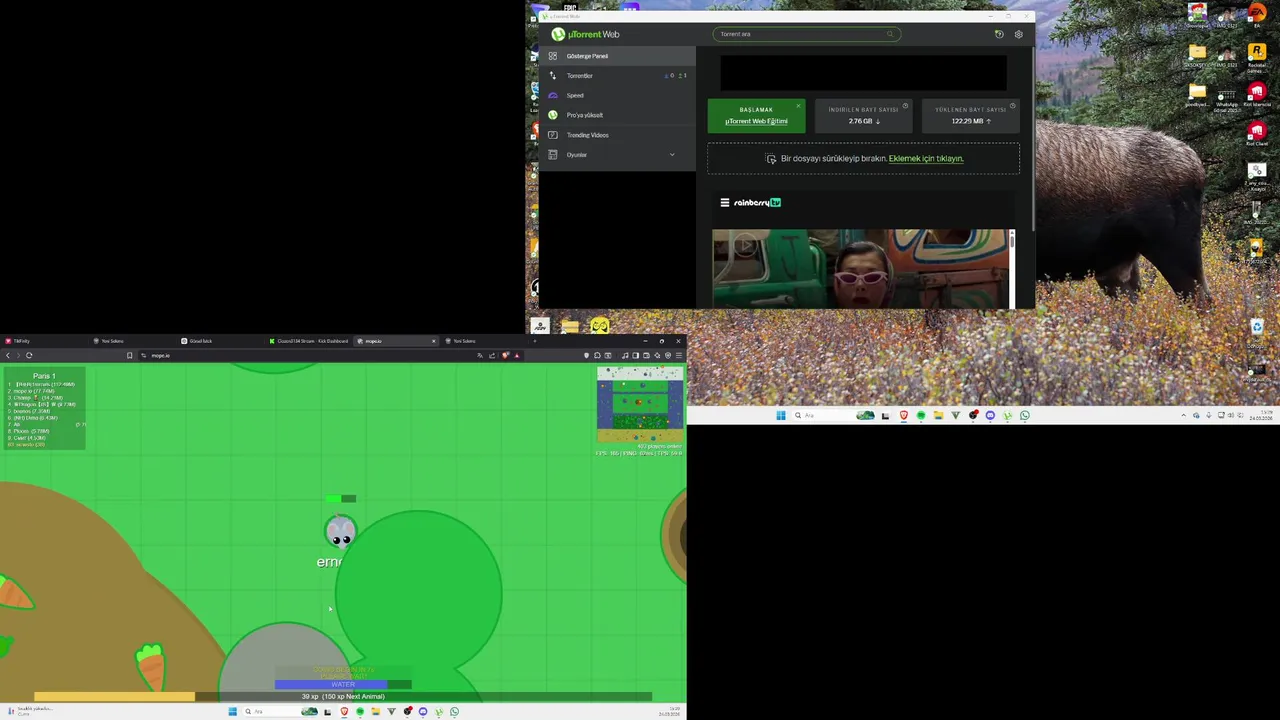Viewport: 1280px width, 720px height.
Task: Dismiss the Başlamak green card
Action: tap(798, 105)
